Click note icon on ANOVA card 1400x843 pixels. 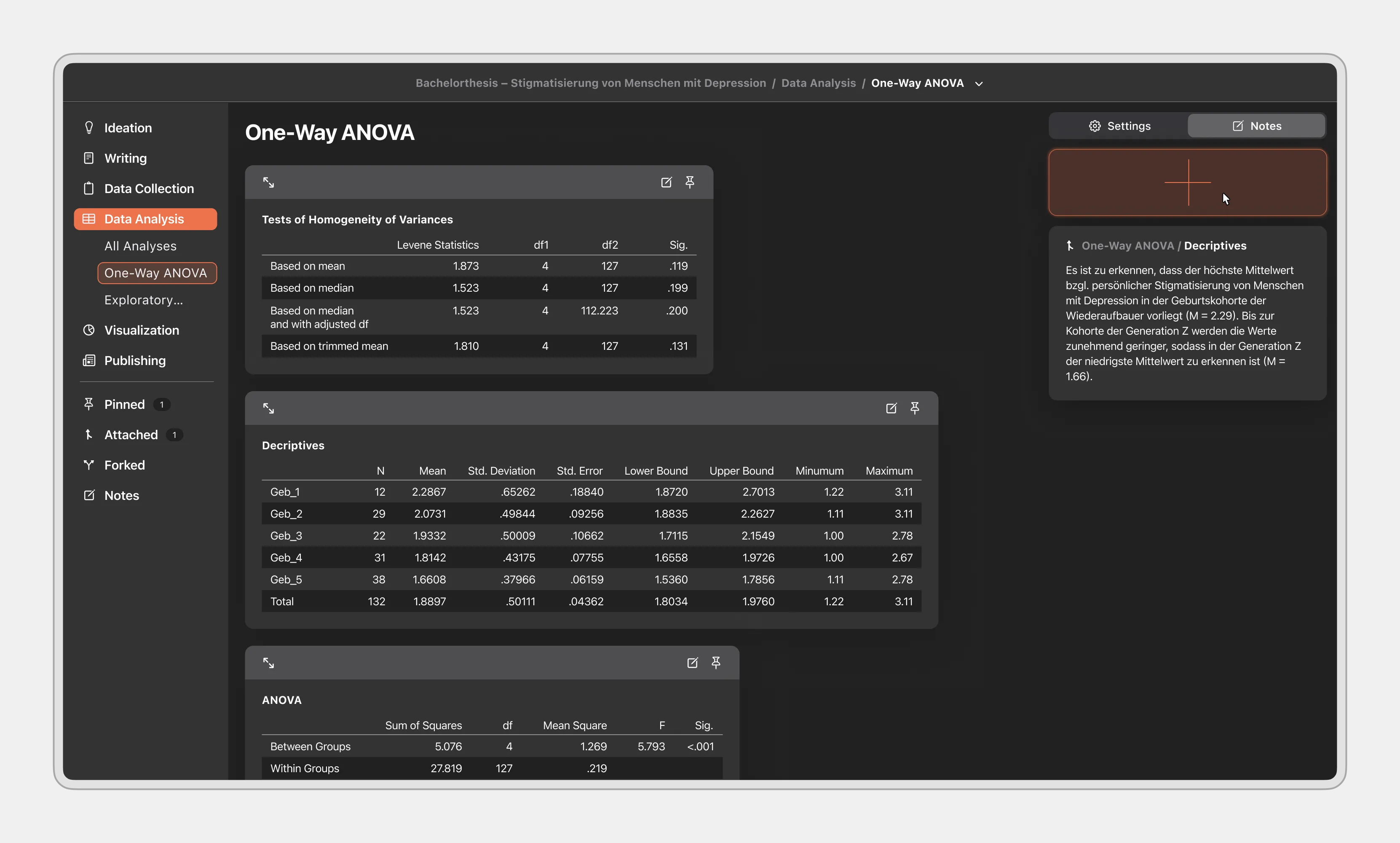coord(692,663)
